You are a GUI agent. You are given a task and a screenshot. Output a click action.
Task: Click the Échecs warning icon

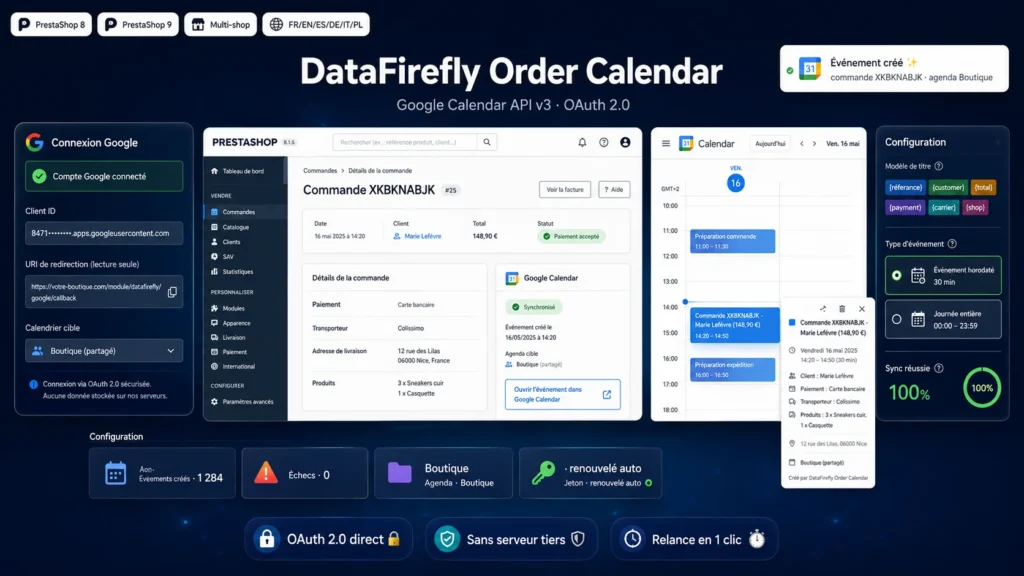266,473
